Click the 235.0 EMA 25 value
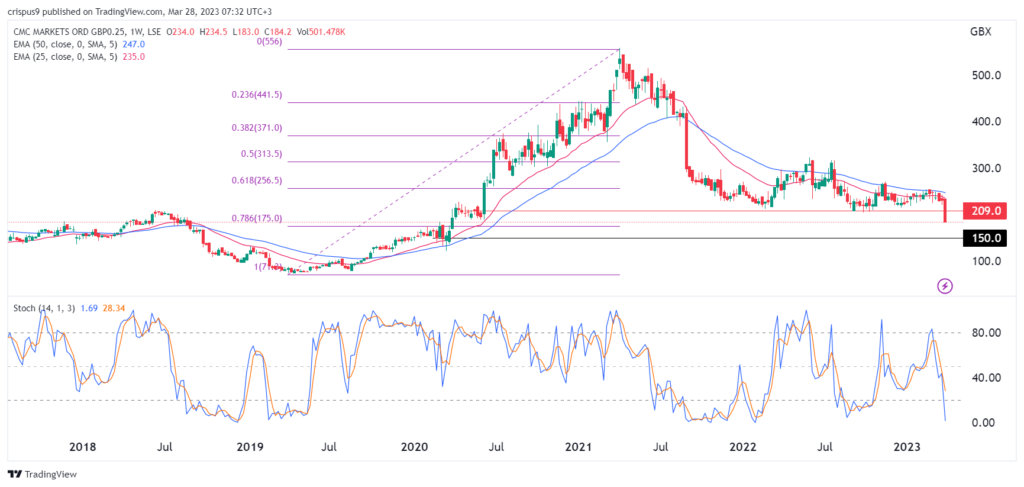 (134, 57)
